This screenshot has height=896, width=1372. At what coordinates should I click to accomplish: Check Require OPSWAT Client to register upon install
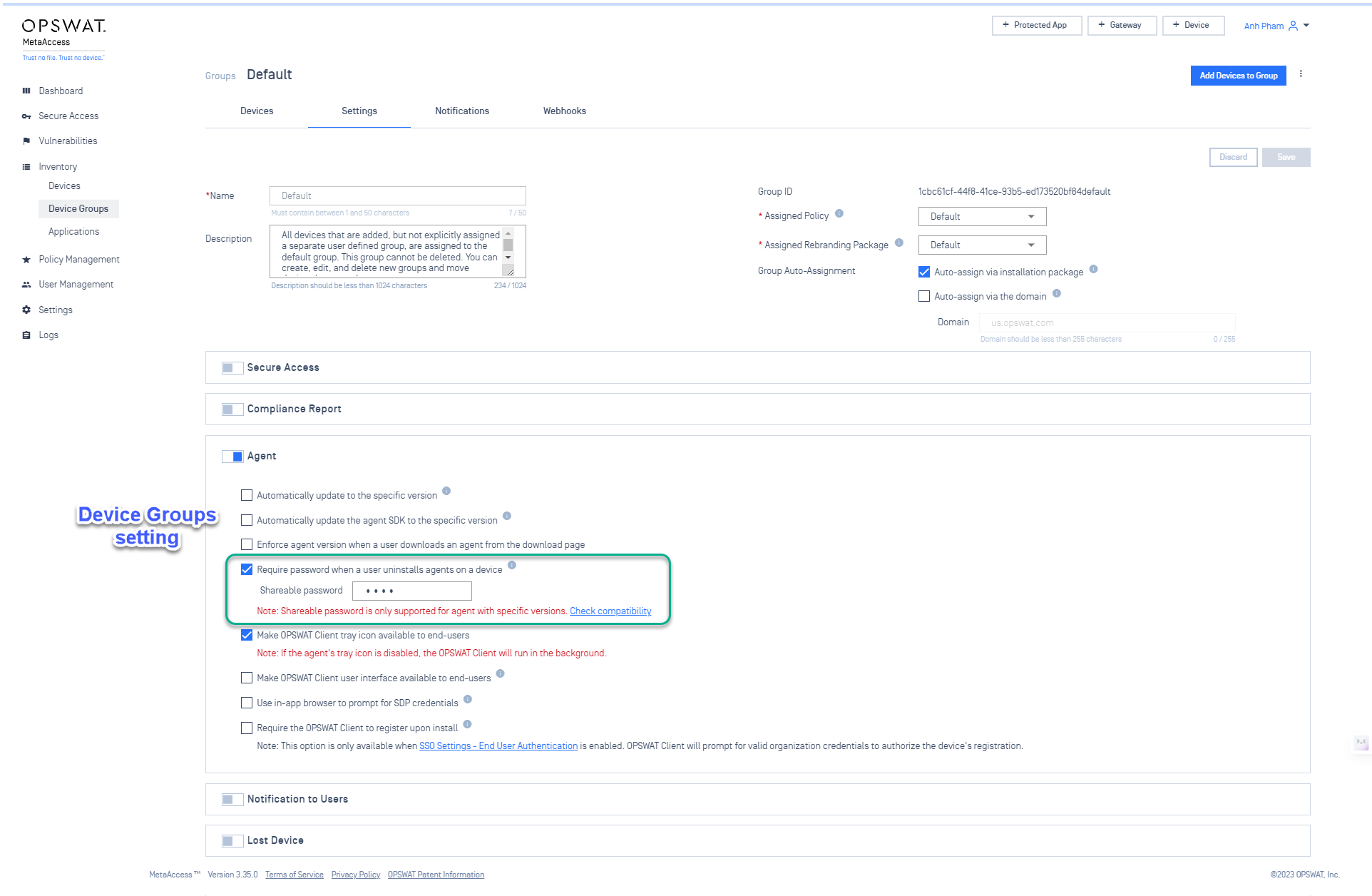pos(247,728)
